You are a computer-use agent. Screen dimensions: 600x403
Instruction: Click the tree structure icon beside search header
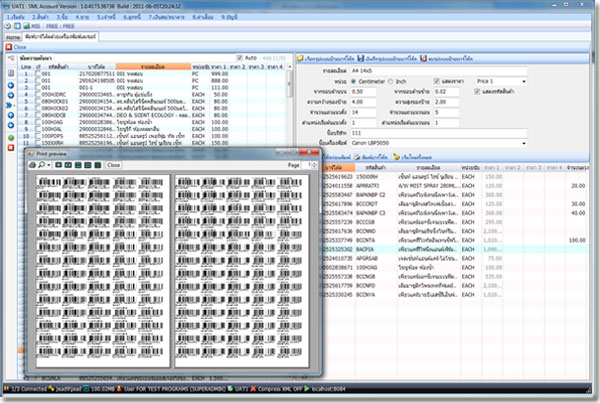coord(11,58)
